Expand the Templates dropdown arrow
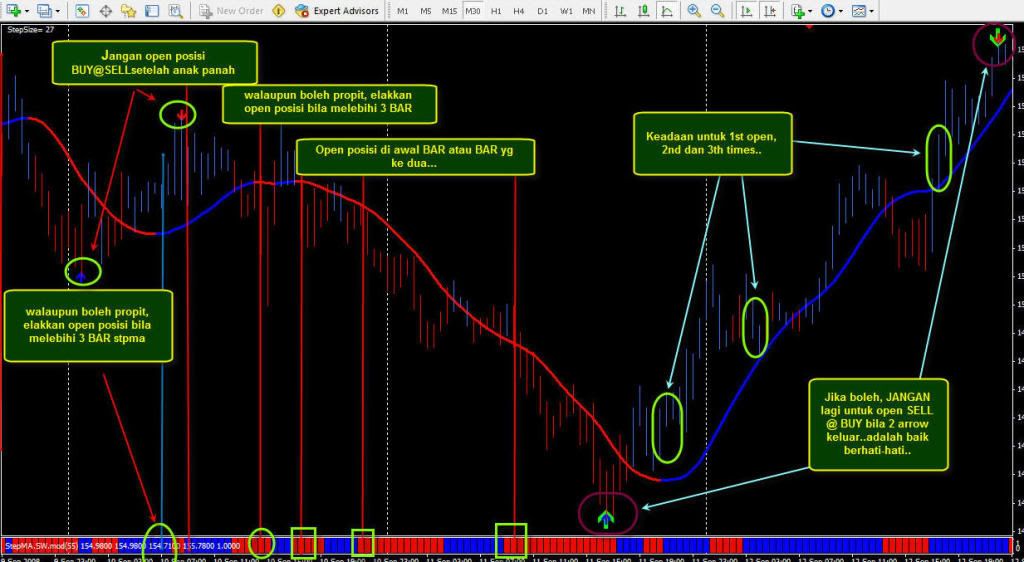This screenshot has height=562, width=1024. click(873, 11)
